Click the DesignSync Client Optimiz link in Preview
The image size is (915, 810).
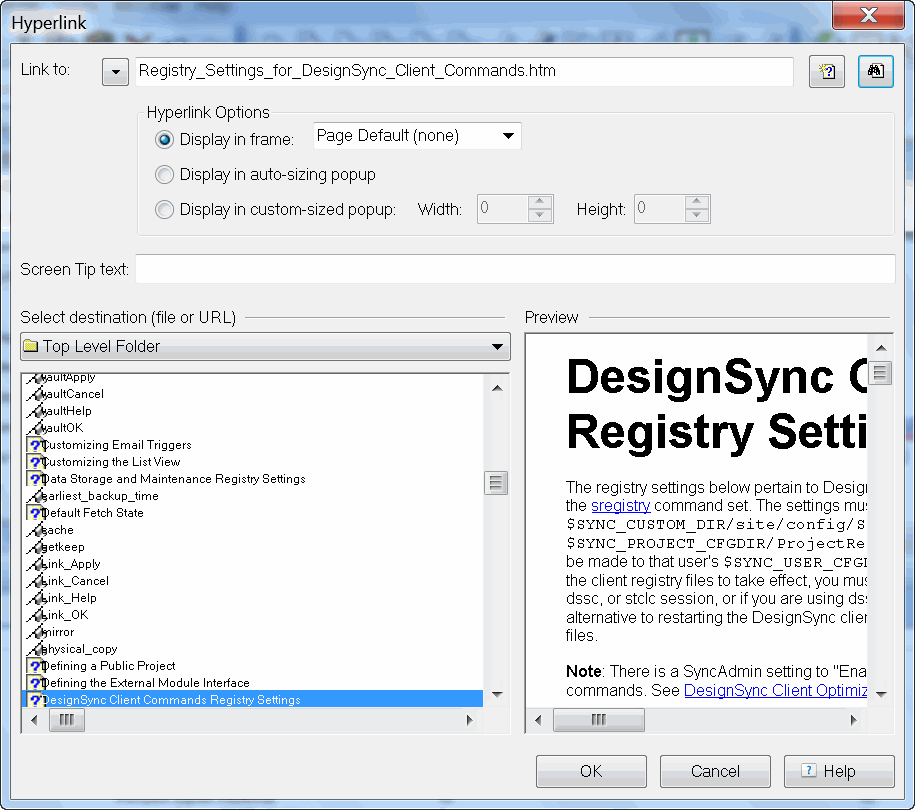[776, 690]
